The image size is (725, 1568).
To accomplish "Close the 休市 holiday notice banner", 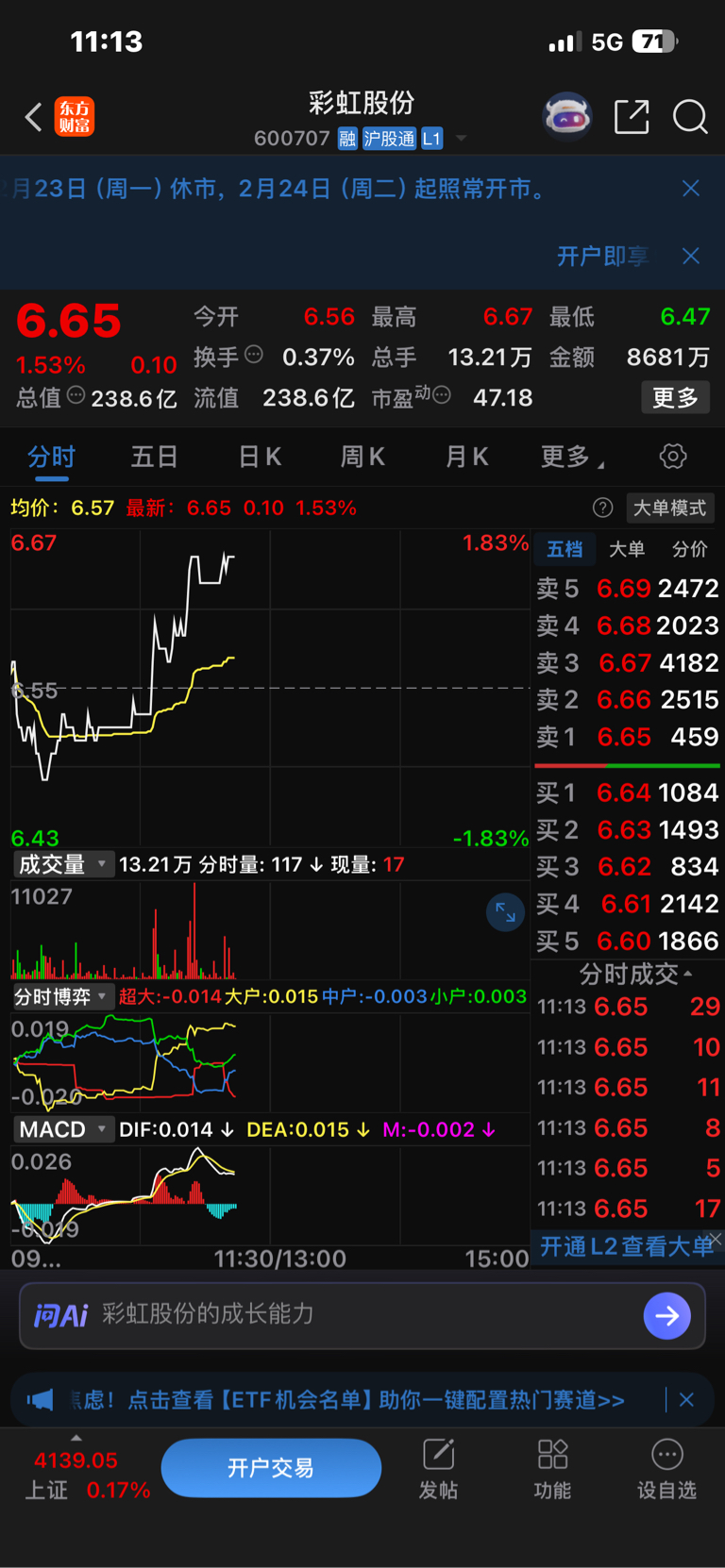I will [x=691, y=189].
